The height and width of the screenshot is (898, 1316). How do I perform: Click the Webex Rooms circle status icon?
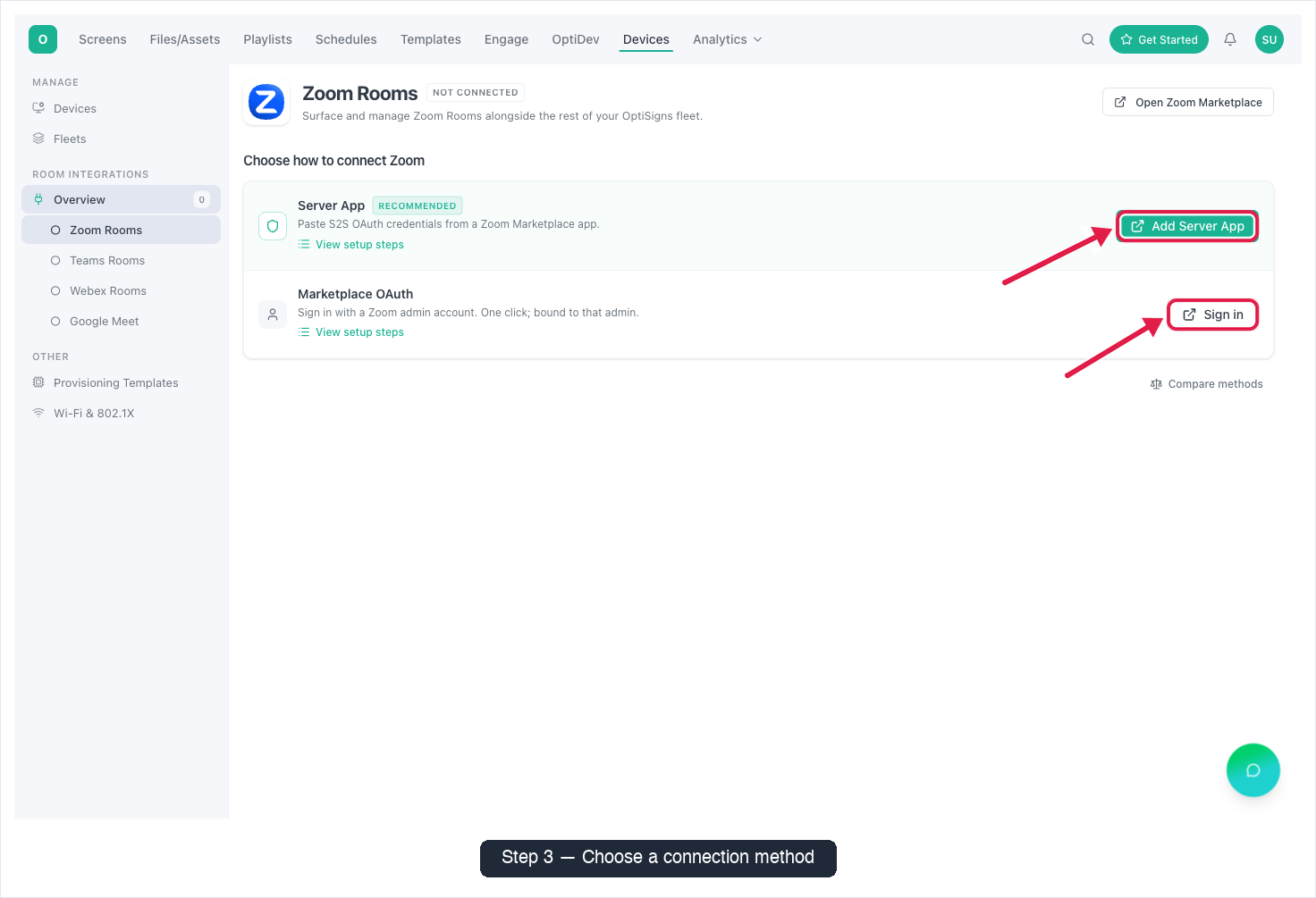[55, 290]
